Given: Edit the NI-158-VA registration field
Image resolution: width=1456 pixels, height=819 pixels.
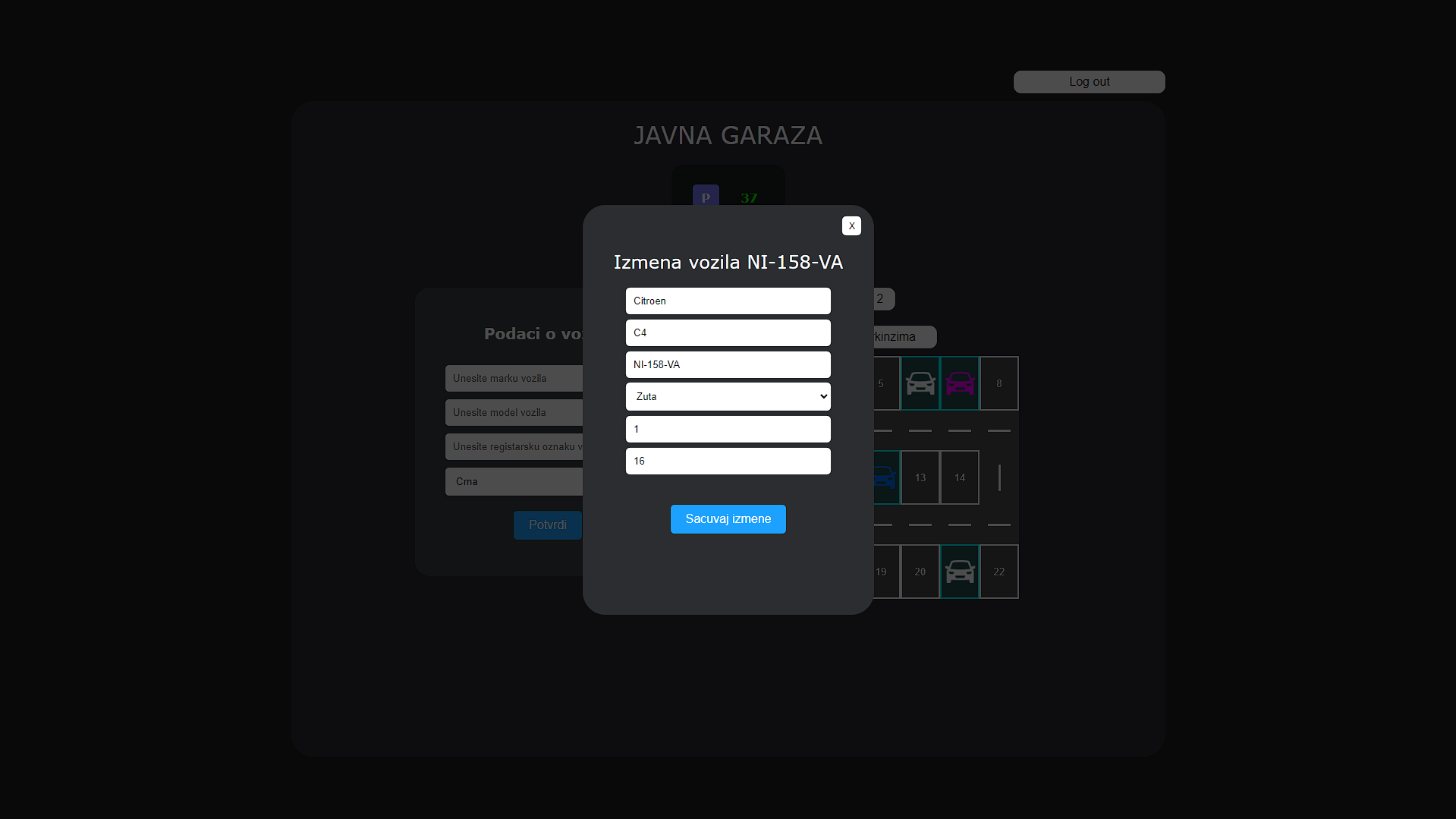Looking at the screenshot, I should coord(728,364).
